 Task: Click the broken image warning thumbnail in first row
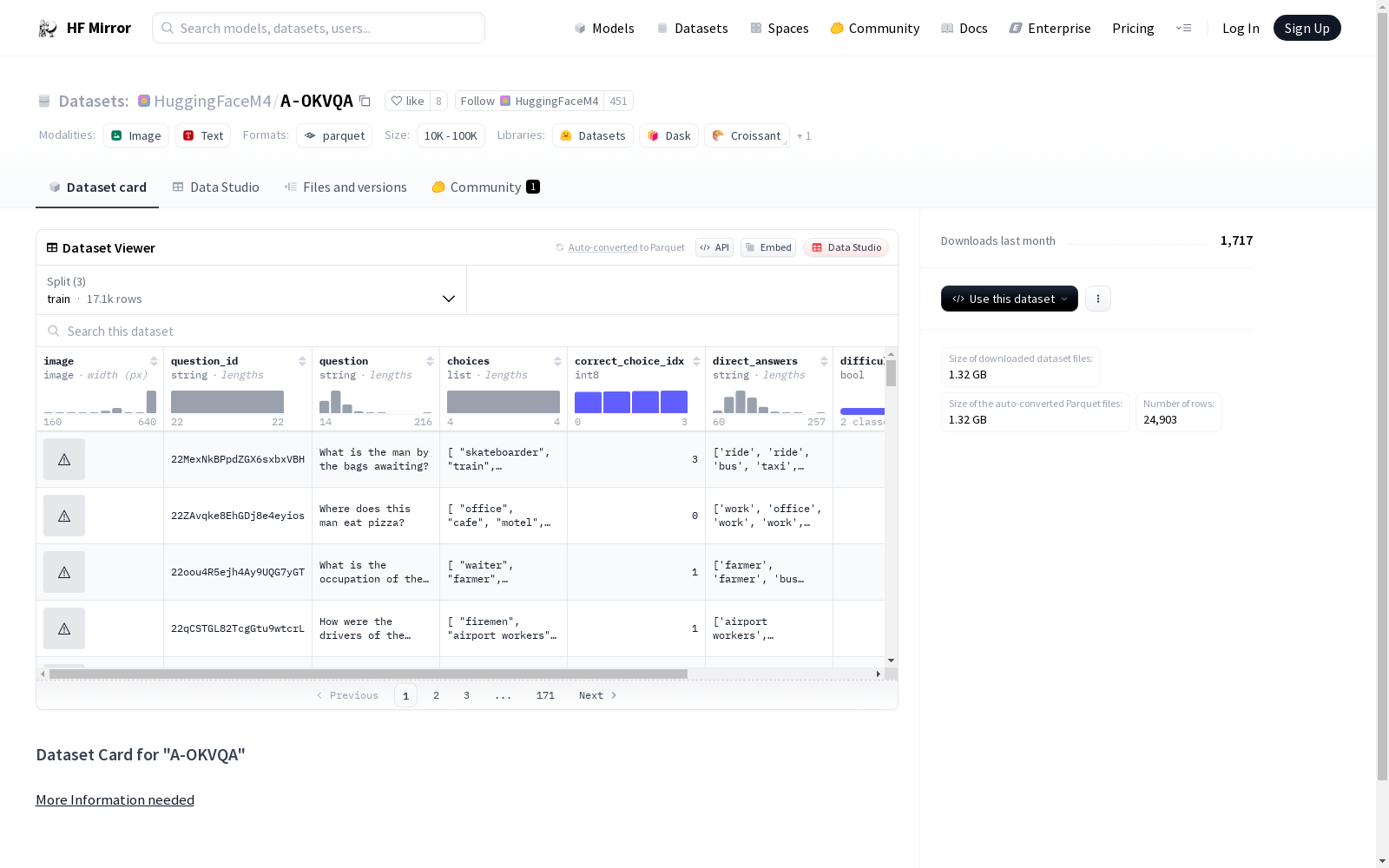[x=64, y=459]
